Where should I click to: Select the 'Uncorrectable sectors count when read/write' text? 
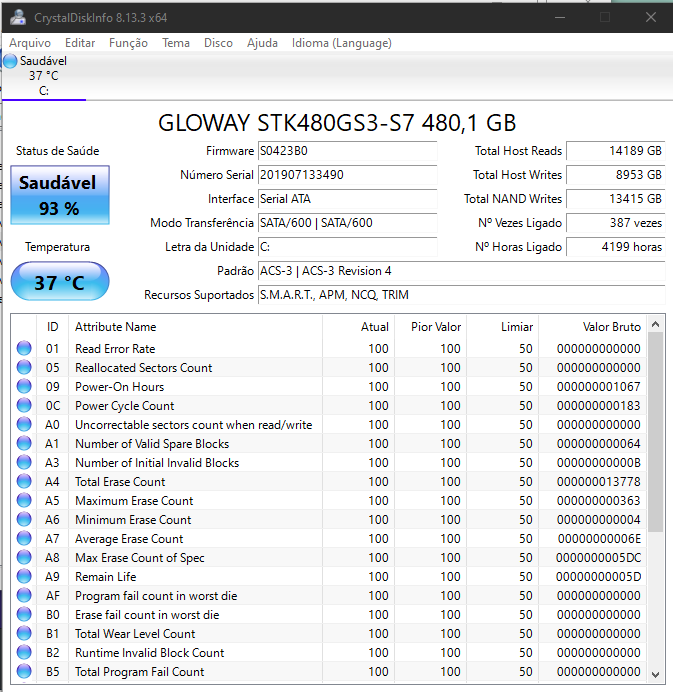click(194, 425)
